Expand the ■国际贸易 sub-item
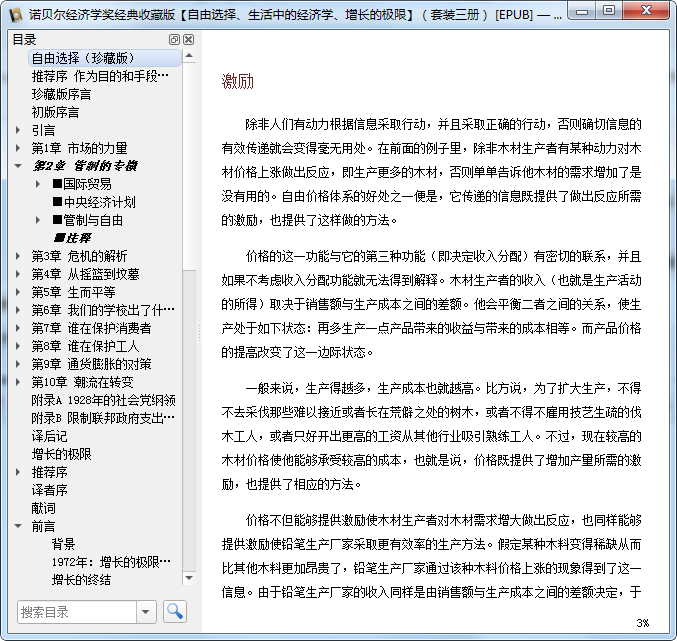Image resolution: width=677 pixels, height=641 pixels. 38,184
